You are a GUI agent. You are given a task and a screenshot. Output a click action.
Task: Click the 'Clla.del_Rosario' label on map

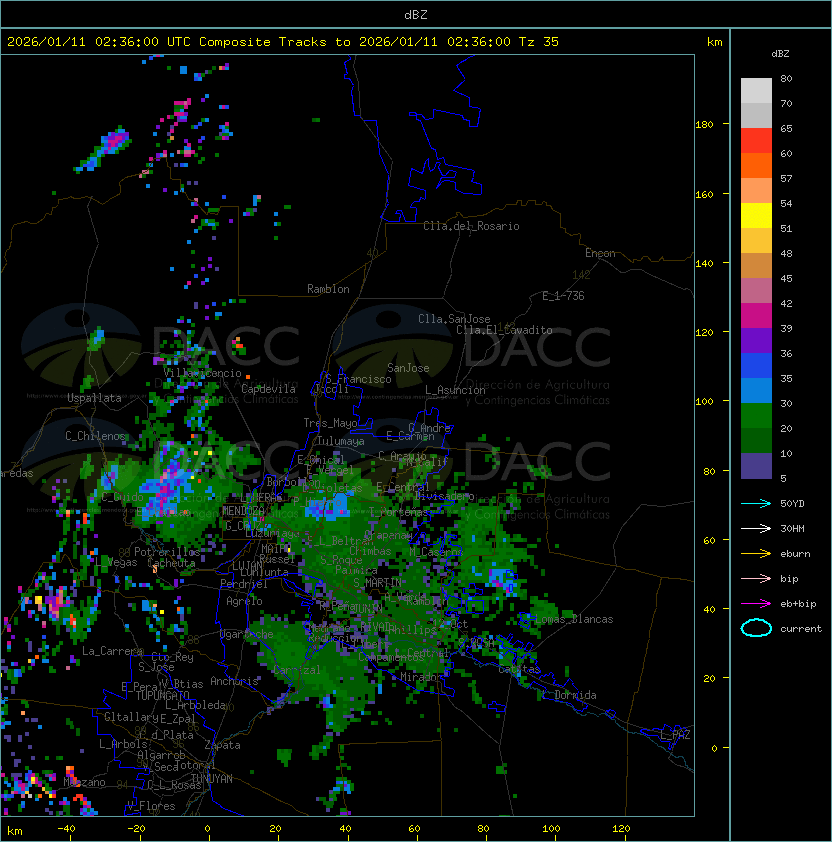(471, 226)
